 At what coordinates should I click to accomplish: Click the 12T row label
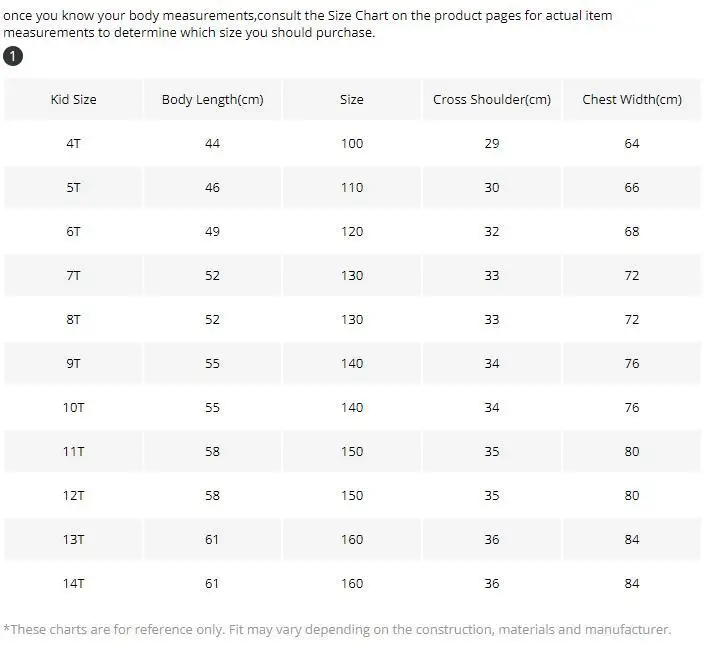point(73,496)
